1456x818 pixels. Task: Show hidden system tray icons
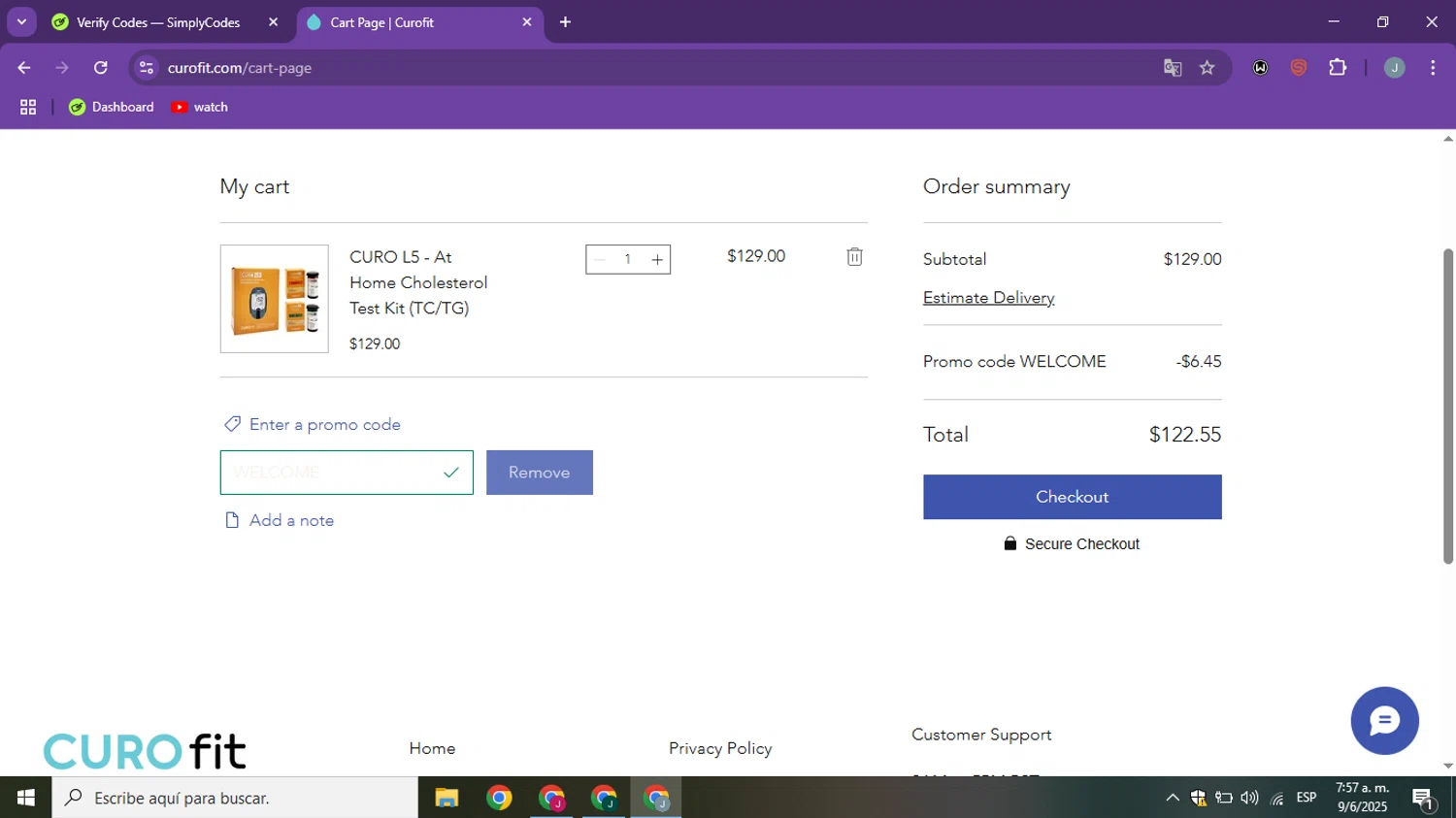[x=1173, y=798]
